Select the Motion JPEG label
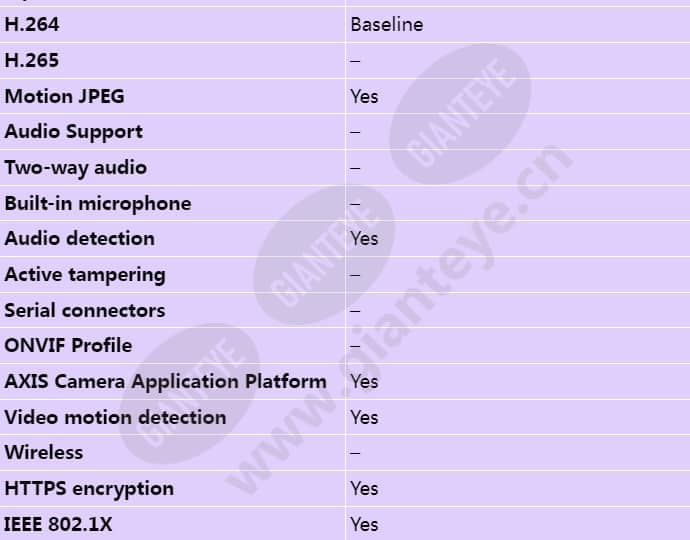Image resolution: width=690 pixels, height=540 pixels. click(64, 96)
